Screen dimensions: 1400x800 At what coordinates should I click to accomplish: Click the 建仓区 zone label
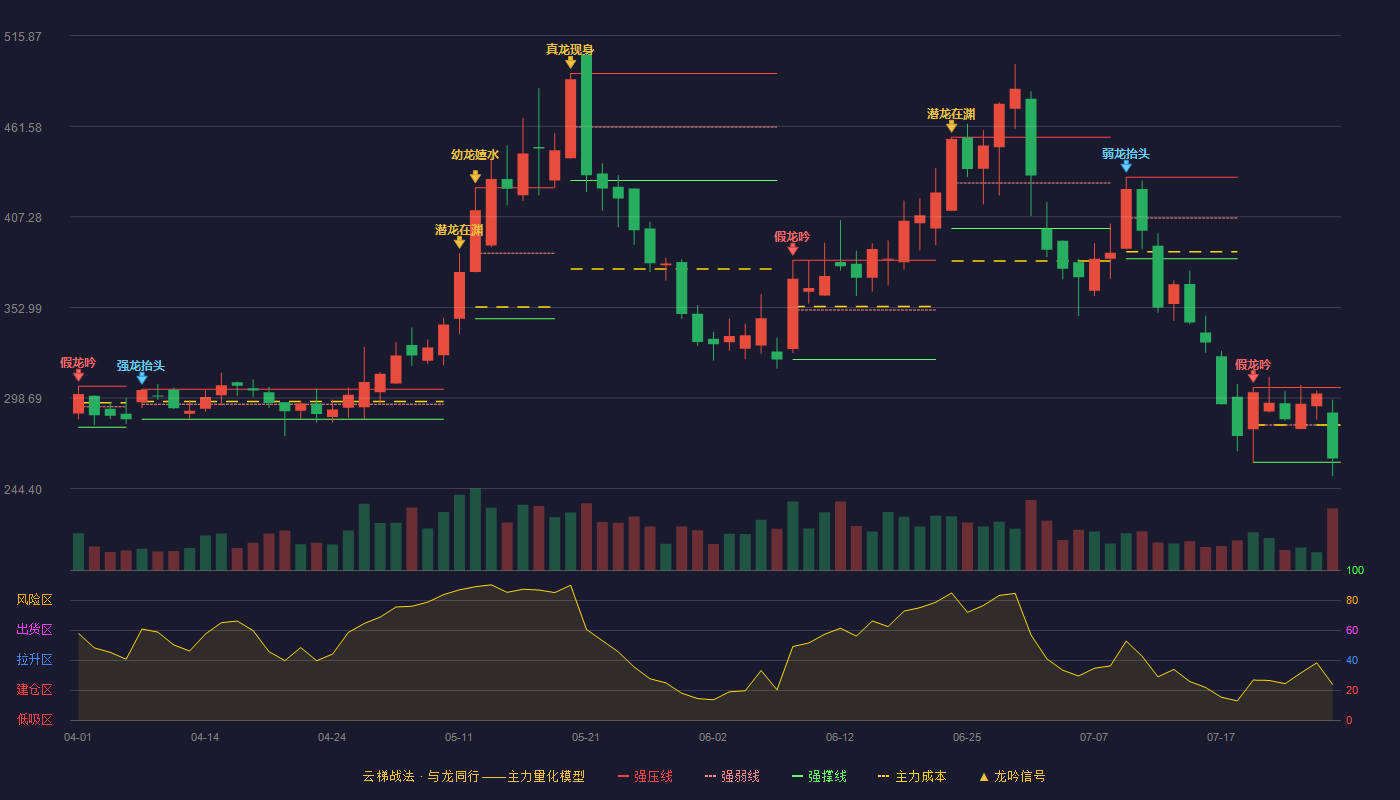(34, 690)
